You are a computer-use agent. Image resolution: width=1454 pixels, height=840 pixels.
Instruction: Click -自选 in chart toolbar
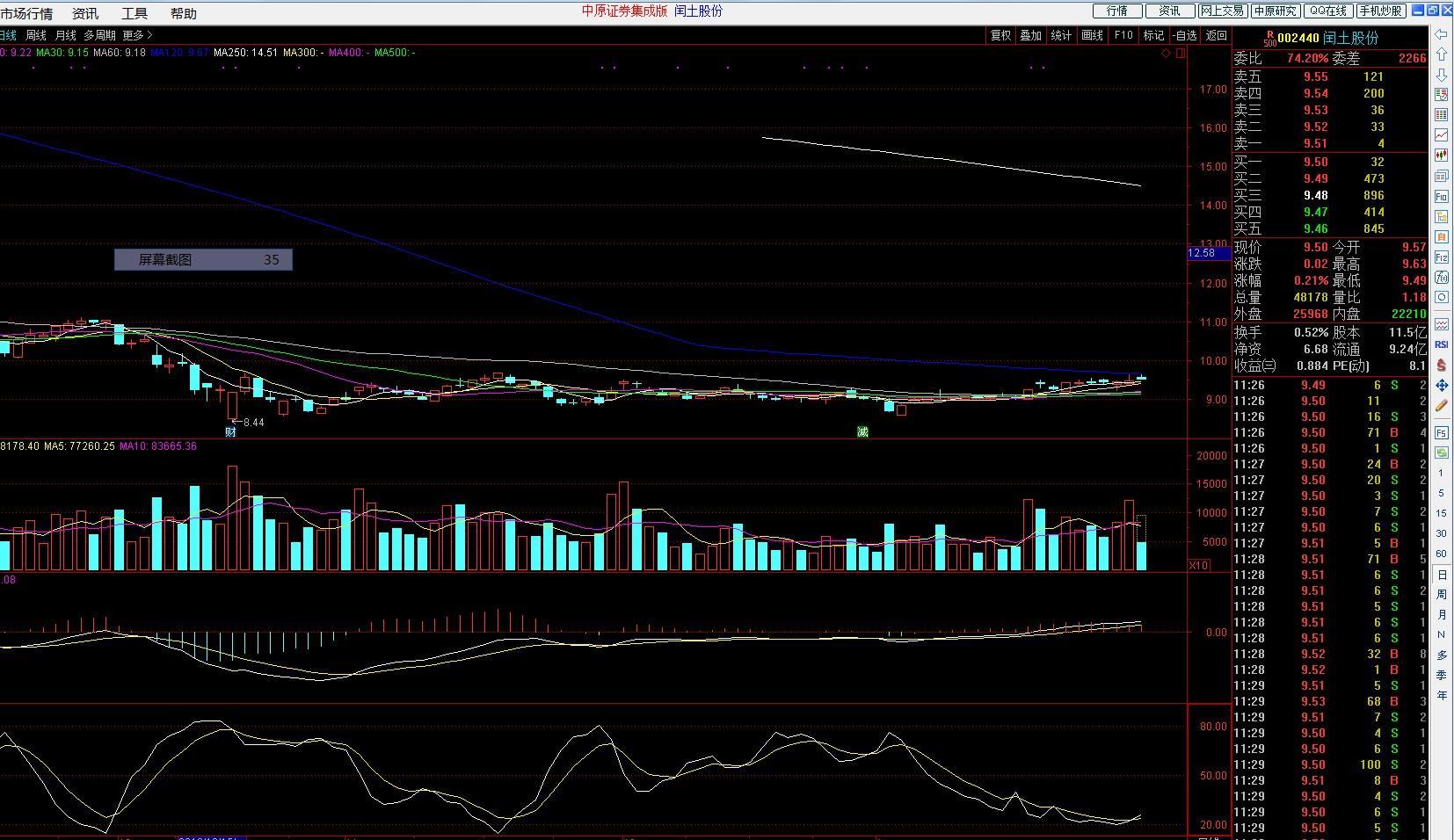1184,35
